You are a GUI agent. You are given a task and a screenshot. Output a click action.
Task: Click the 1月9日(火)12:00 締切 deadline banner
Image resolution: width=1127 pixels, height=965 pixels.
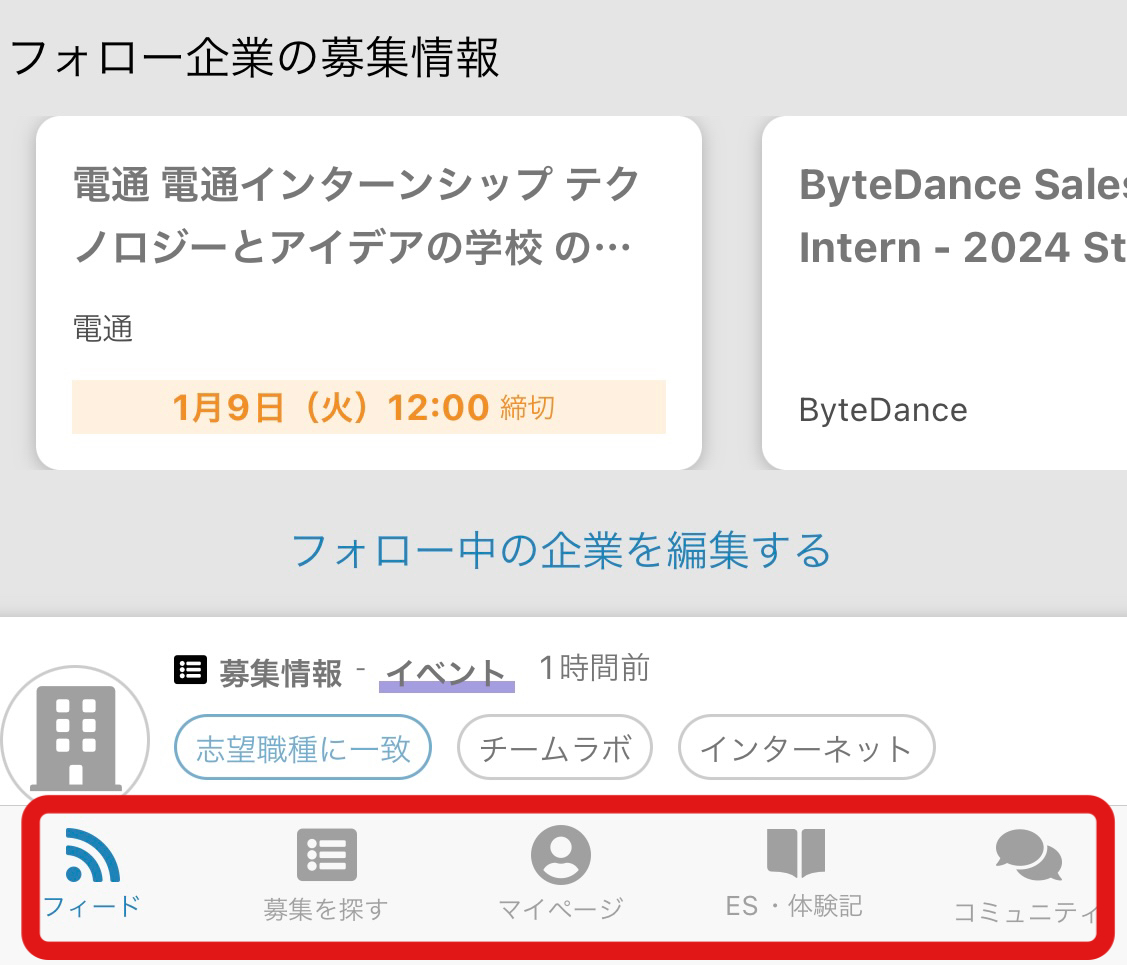(x=369, y=407)
